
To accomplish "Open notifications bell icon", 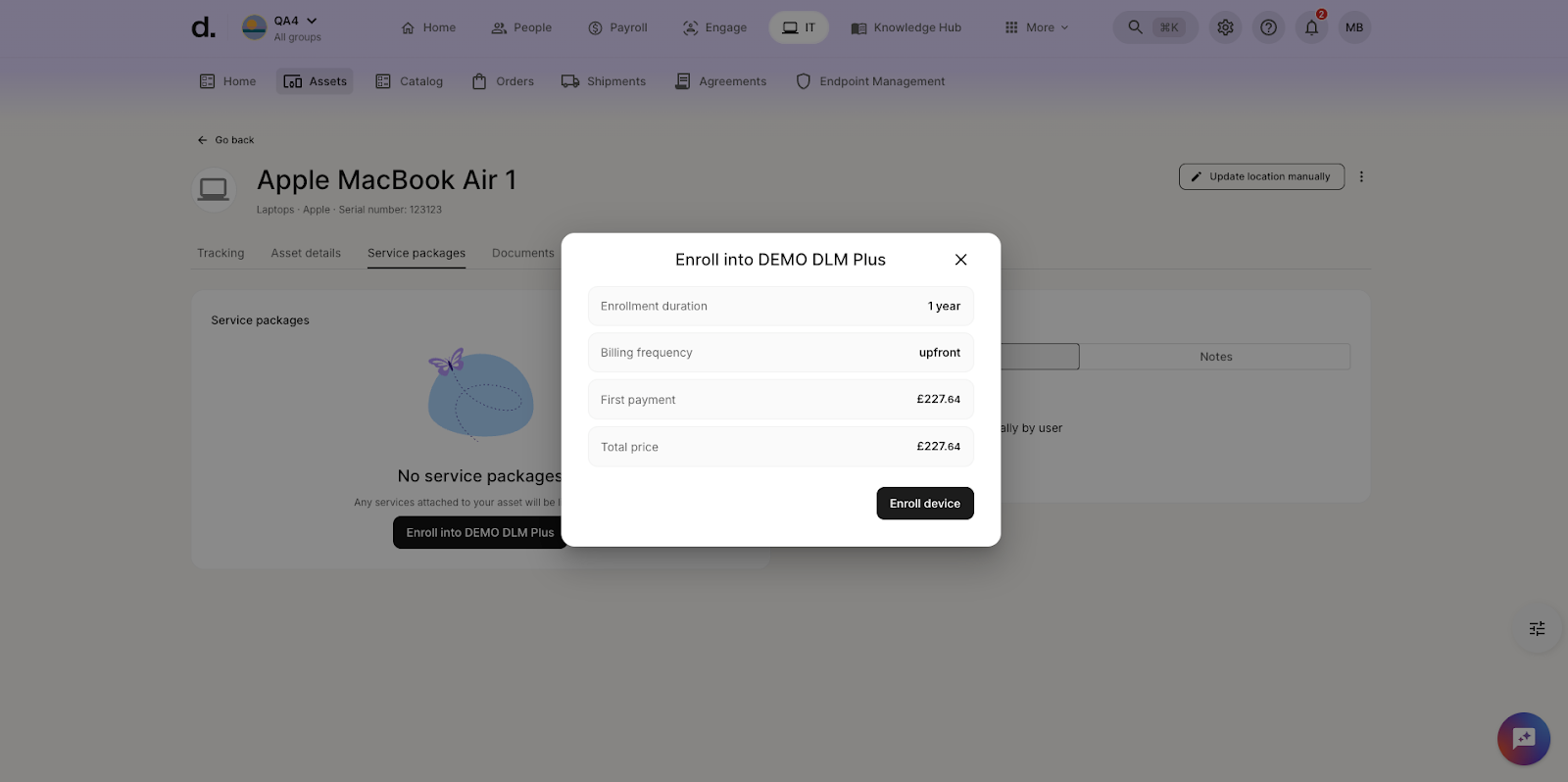I will [1311, 27].
